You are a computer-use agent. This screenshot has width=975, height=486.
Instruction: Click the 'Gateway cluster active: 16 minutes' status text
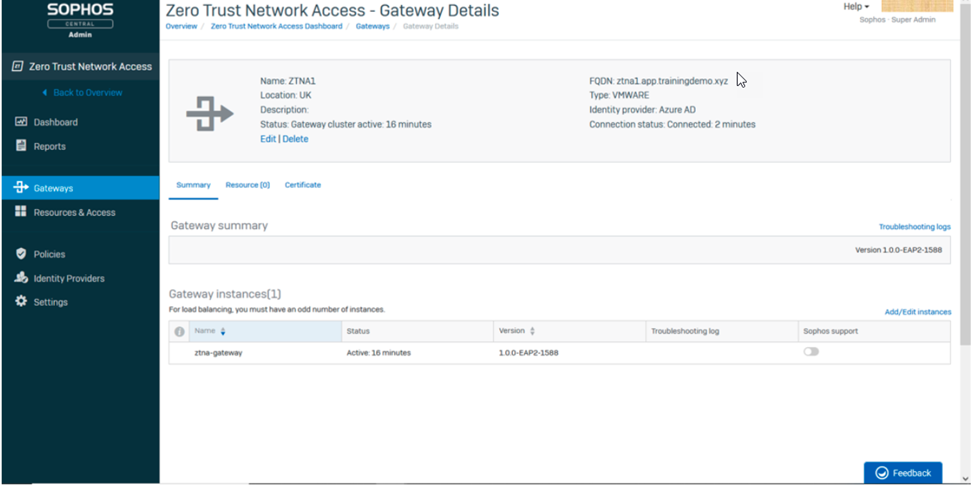tap(346, 124)
